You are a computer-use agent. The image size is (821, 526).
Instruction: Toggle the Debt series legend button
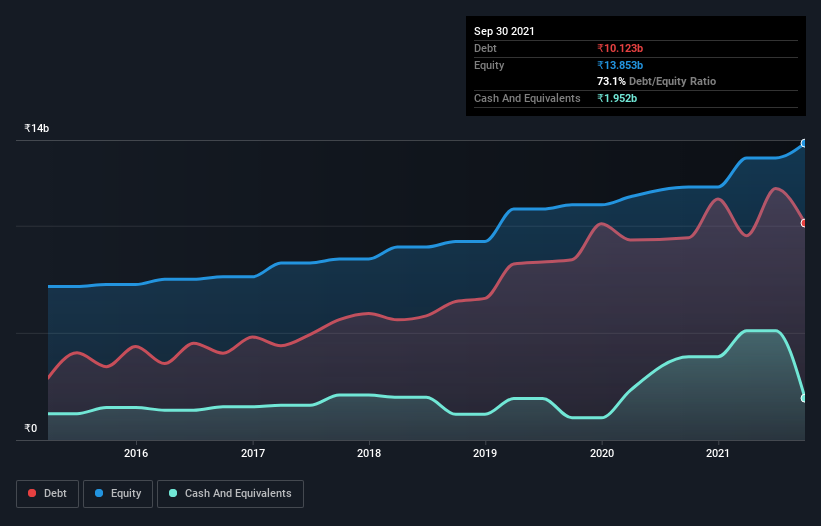pos(48,494)
